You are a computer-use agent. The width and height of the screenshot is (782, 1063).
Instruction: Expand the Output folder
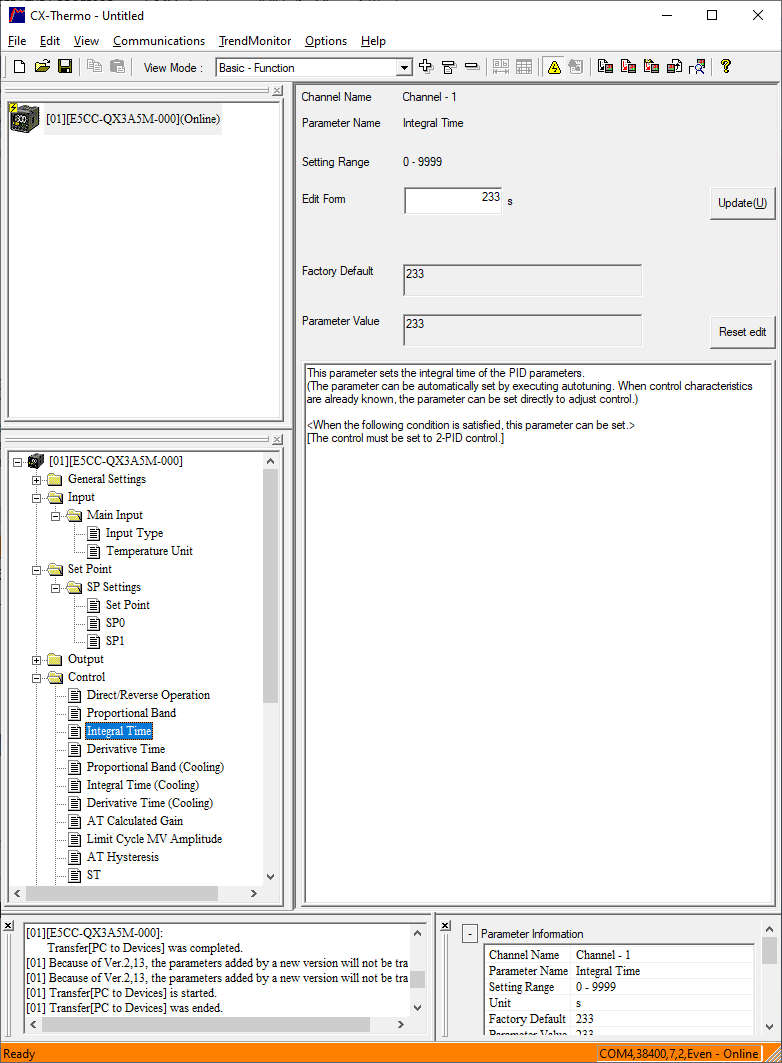click(x=37, y=660)
